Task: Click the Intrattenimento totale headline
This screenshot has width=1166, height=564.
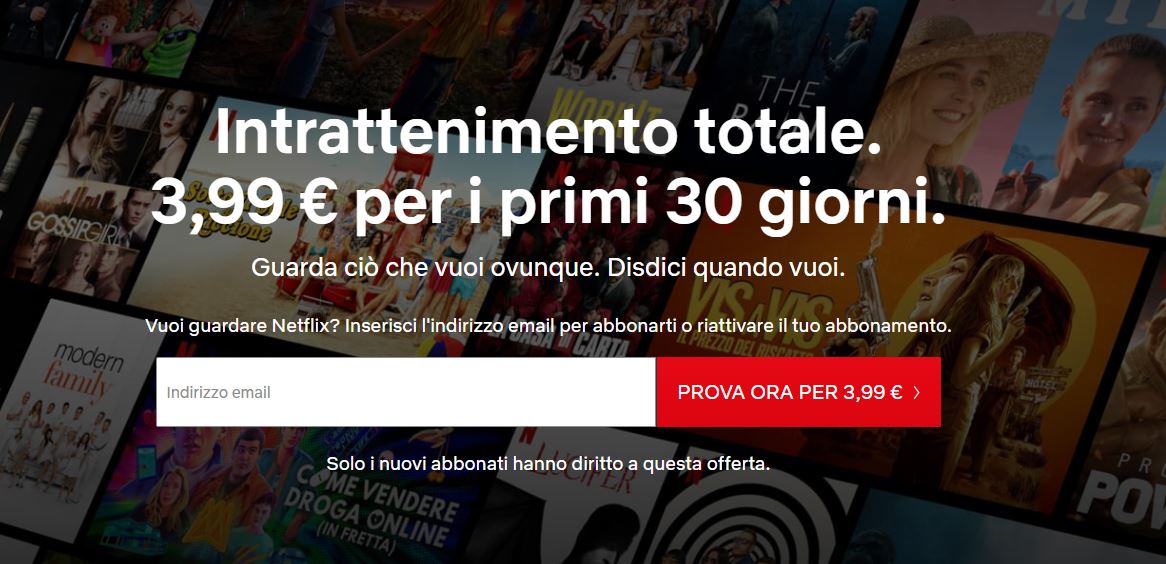Action: 548,132
